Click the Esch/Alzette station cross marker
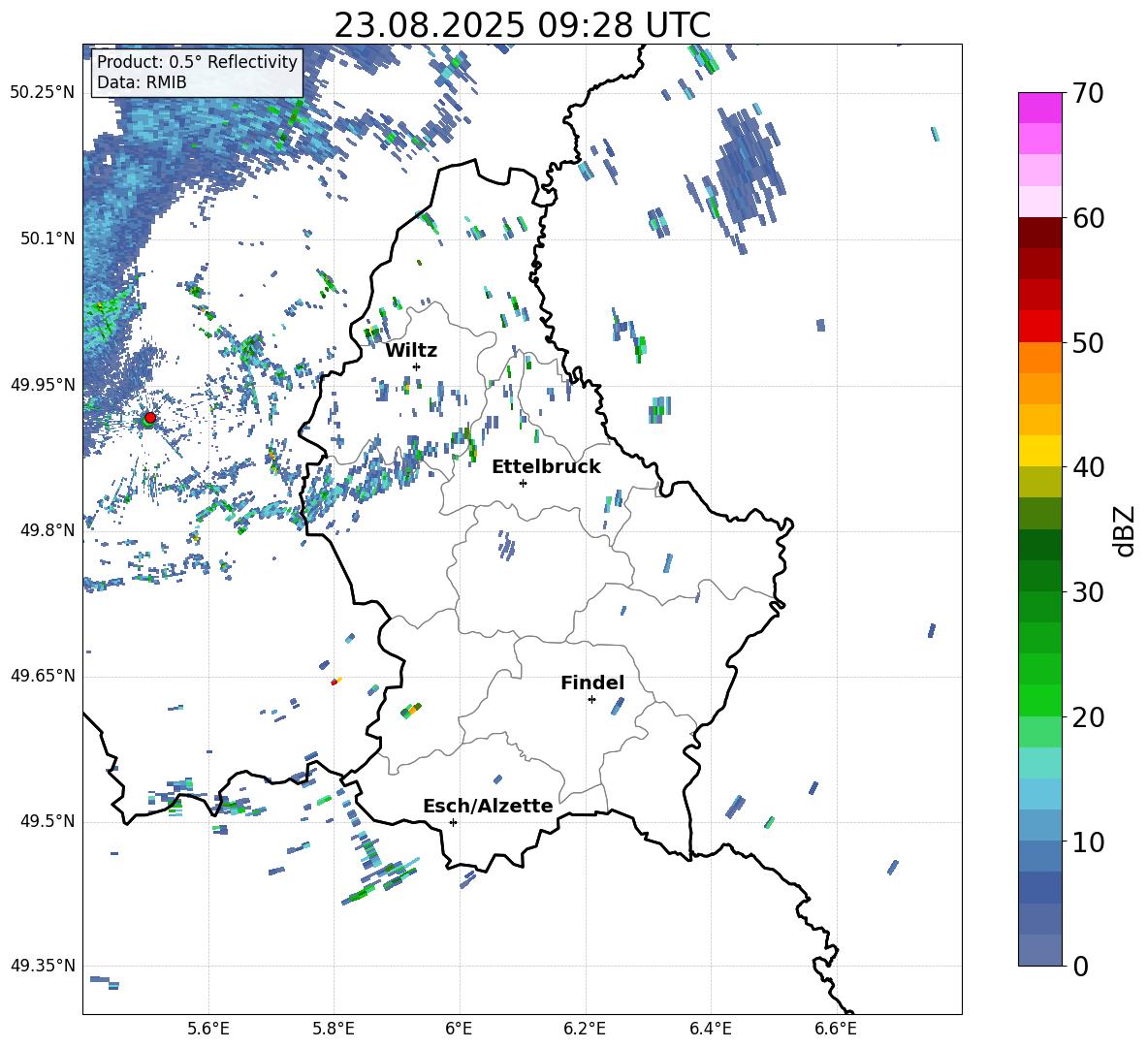 click(453, 822)
